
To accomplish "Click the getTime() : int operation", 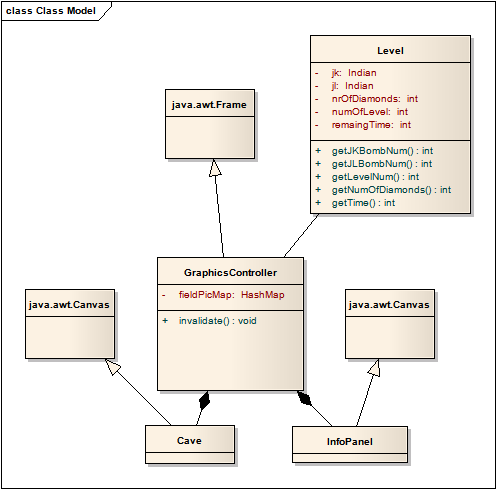I will (x=363, y=203).
